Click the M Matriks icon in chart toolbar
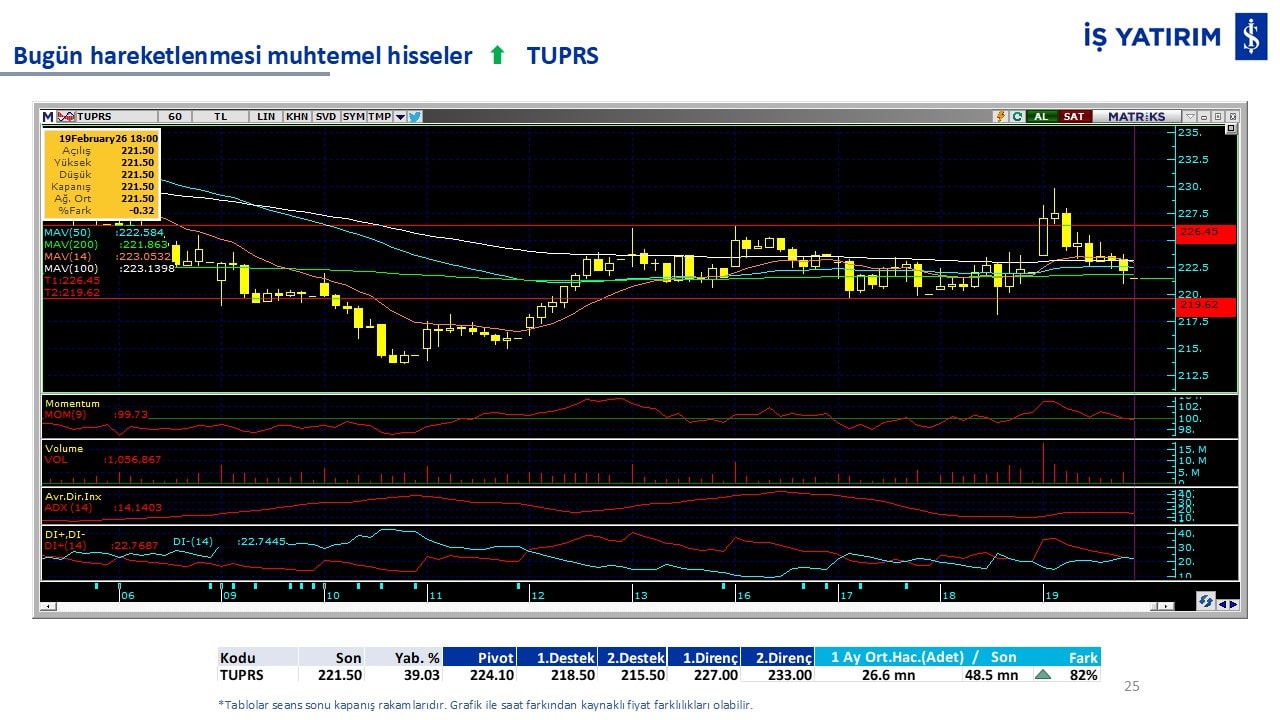This screenshot has height=720, width=1280. click(48, 116)
